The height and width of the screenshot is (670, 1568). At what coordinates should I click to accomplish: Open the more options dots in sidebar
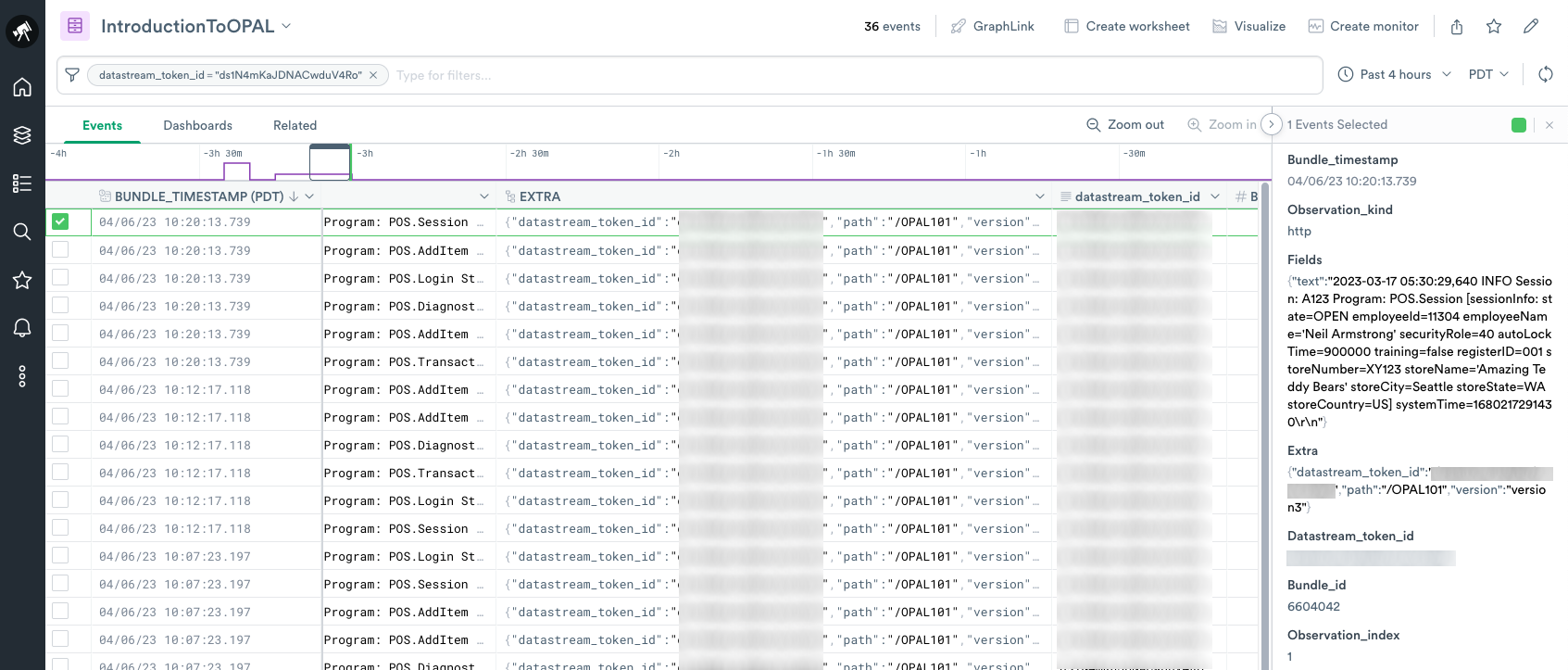pos(22,375)
